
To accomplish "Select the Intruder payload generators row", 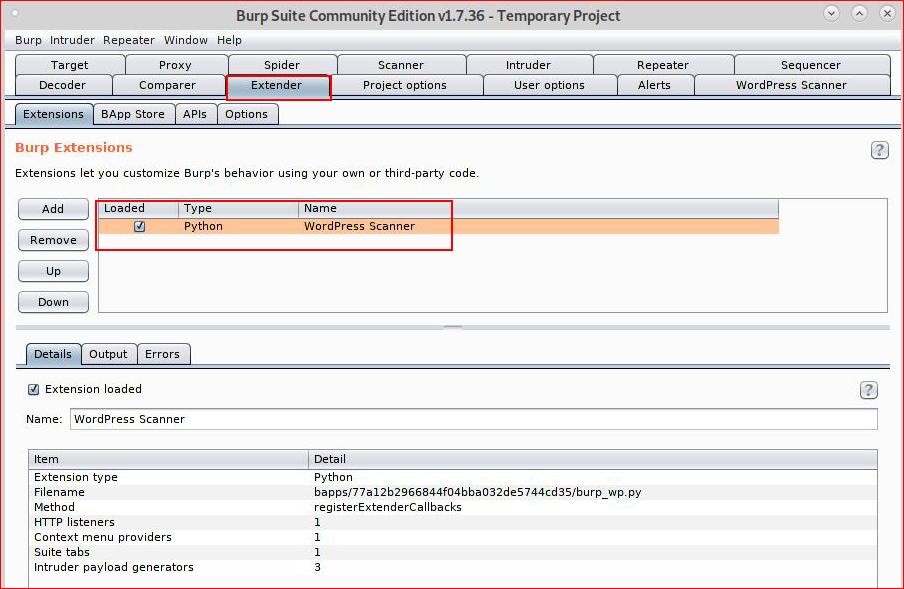I will (x=453, y=567).
